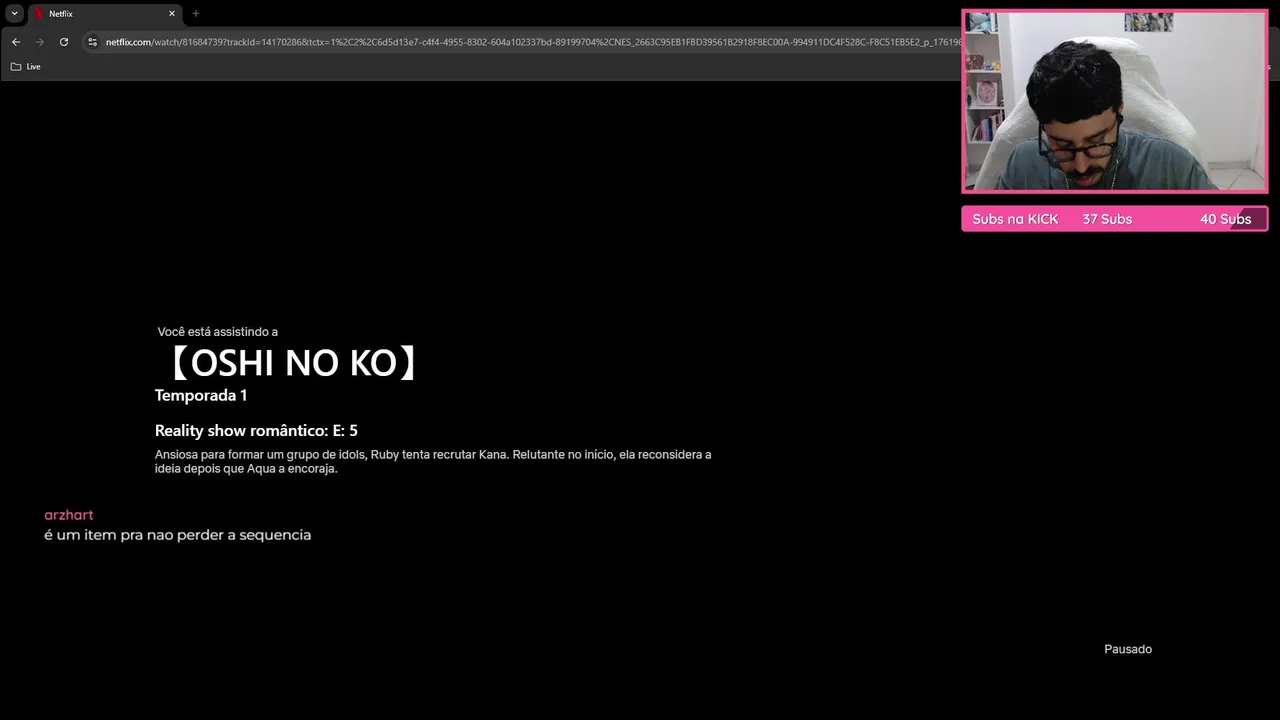Image resolution: width=1280 pixels, height=720 pixels.
Task: Click the 40 Subs goal value
Action: [x=1225, y=219]
